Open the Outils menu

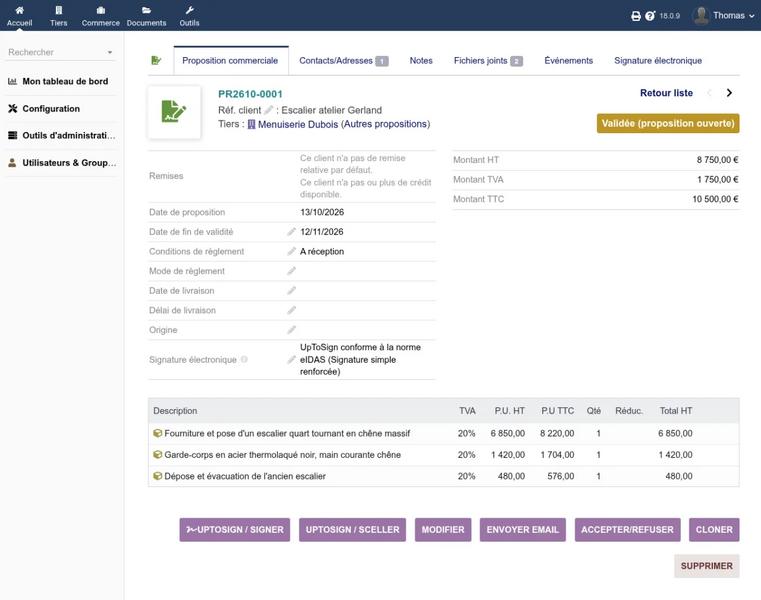tap(189, 16)
